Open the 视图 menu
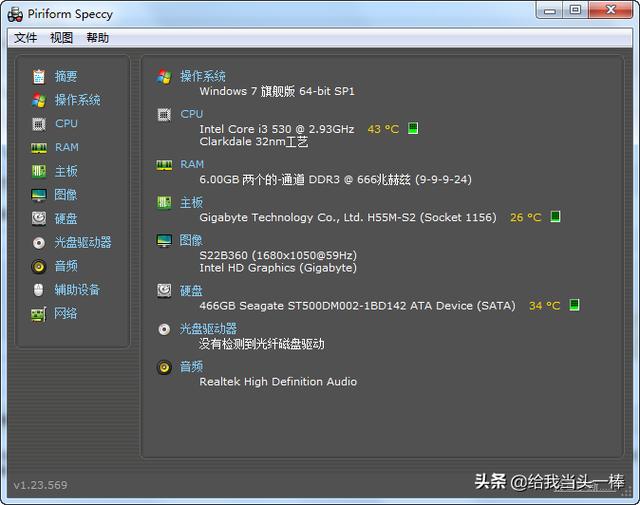Viewport: 640px width, 505px height. point(61,38)
